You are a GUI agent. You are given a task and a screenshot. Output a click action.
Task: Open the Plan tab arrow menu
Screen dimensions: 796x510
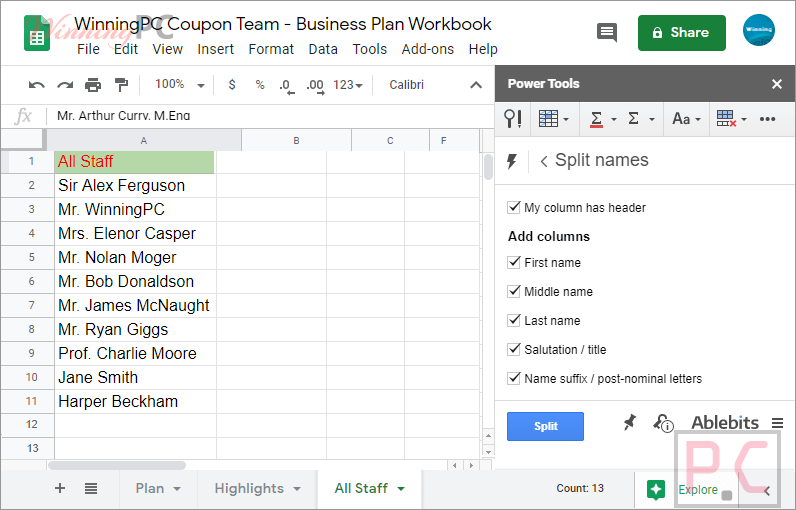(x=177, y=489)
